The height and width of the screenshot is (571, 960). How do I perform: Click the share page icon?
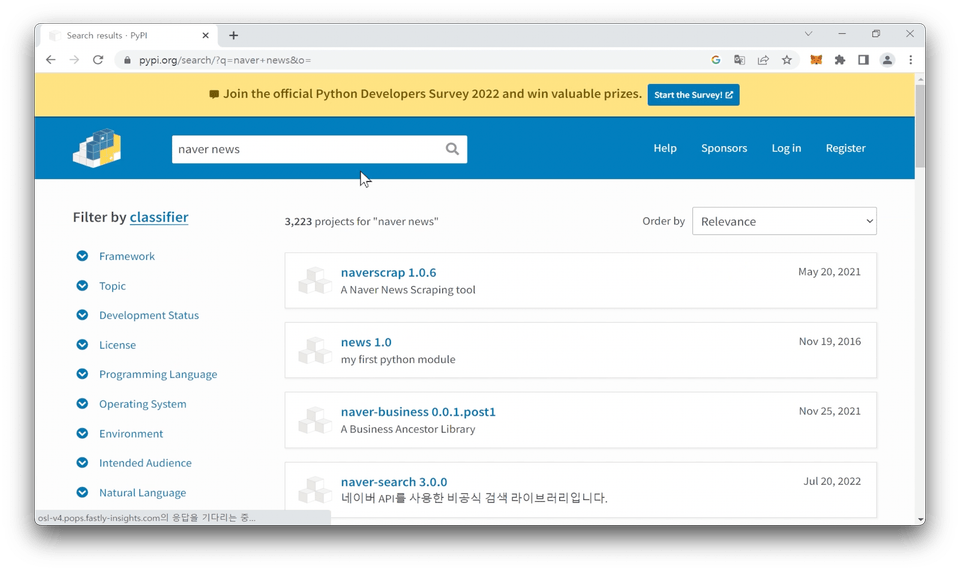click(x=763, y=60)
